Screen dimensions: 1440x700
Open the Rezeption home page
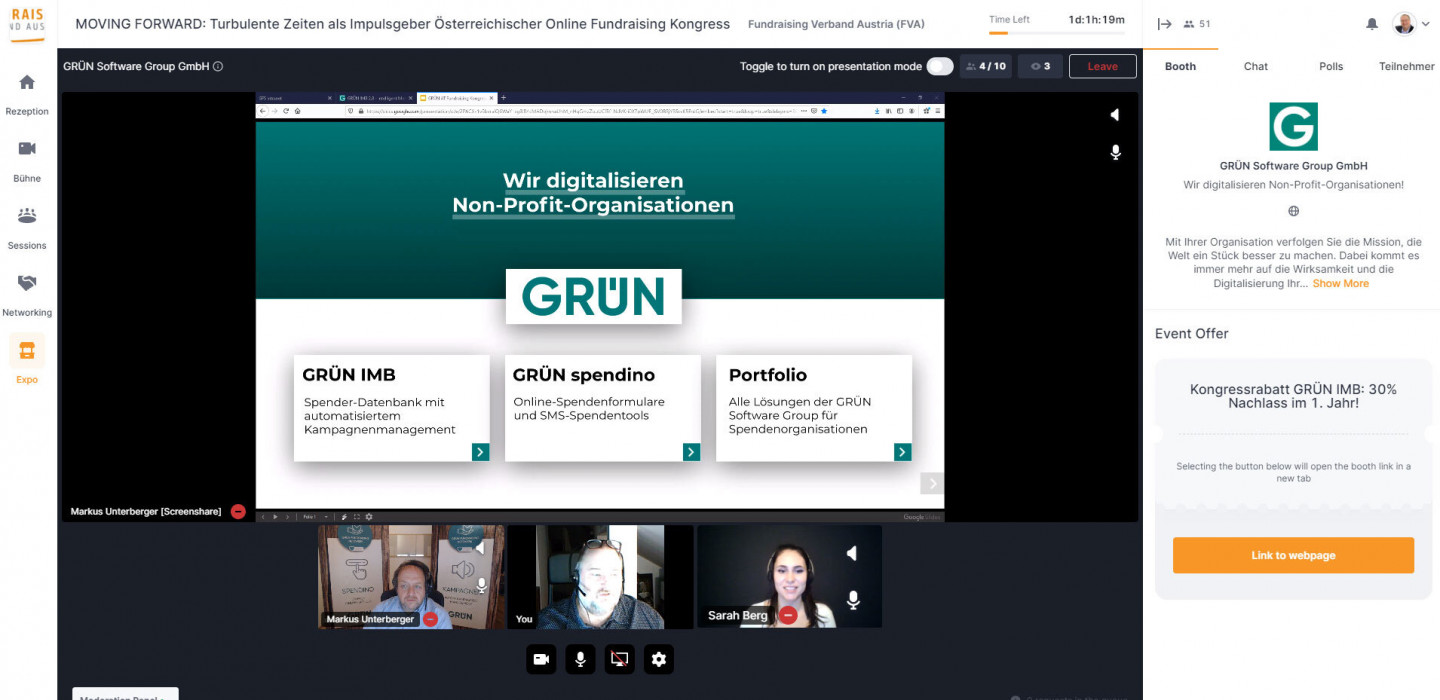(27, 94)
